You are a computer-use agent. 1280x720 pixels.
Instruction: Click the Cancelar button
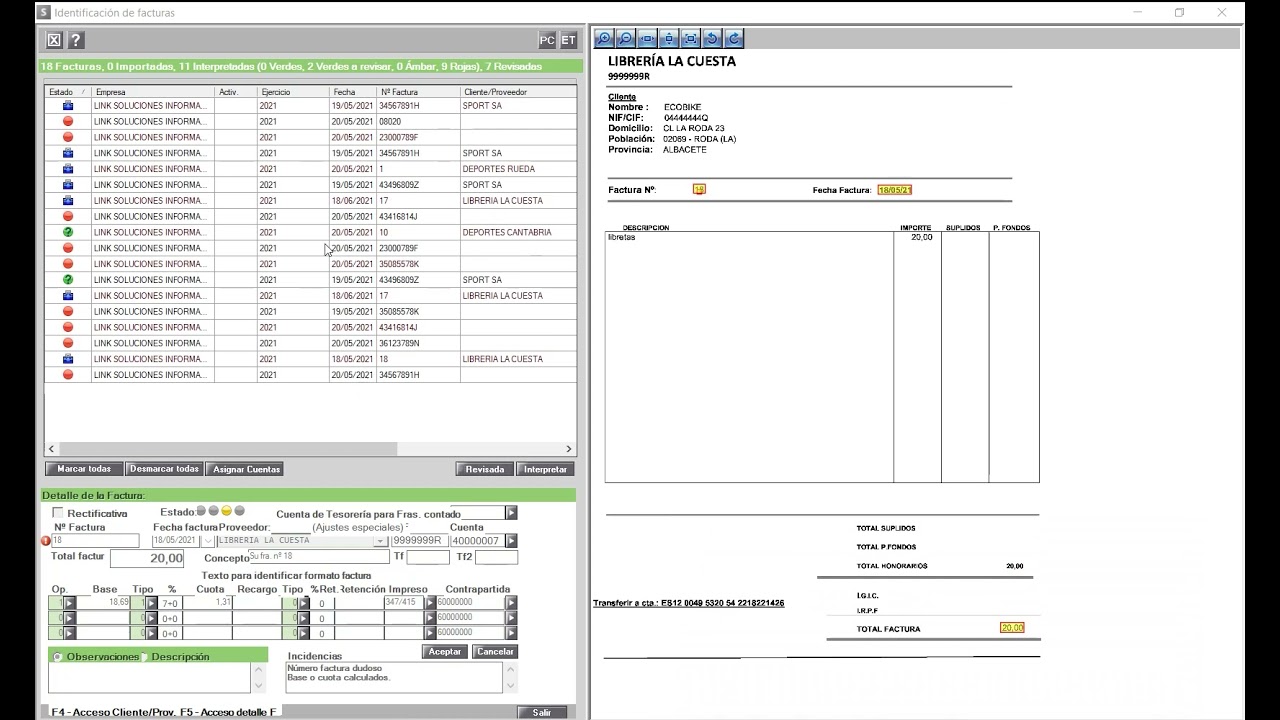tap(495, 652)
